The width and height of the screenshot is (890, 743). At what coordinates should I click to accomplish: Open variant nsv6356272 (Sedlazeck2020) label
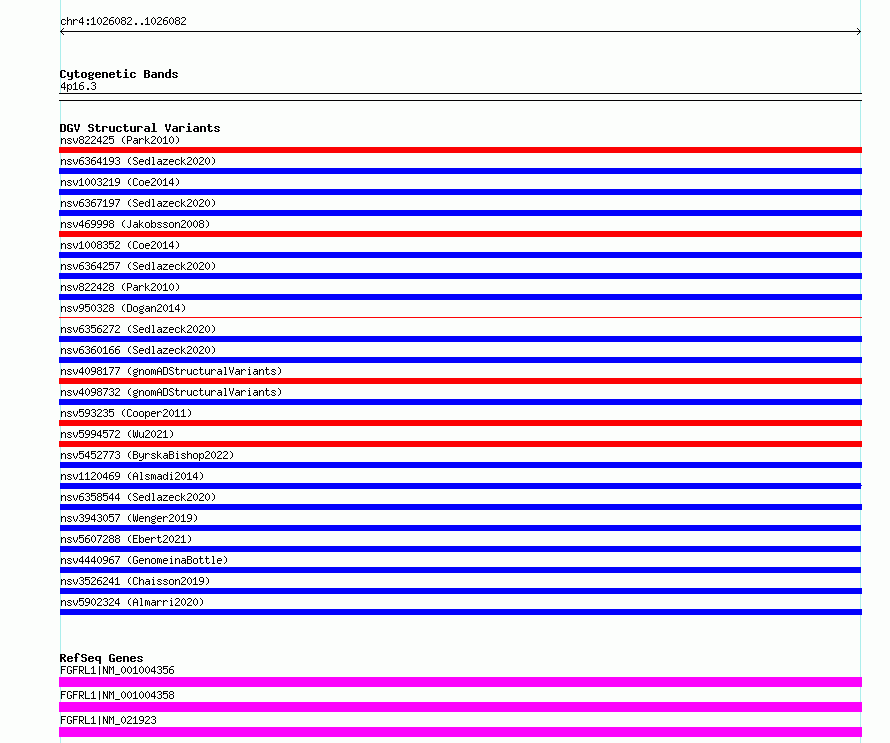point(138,329)
